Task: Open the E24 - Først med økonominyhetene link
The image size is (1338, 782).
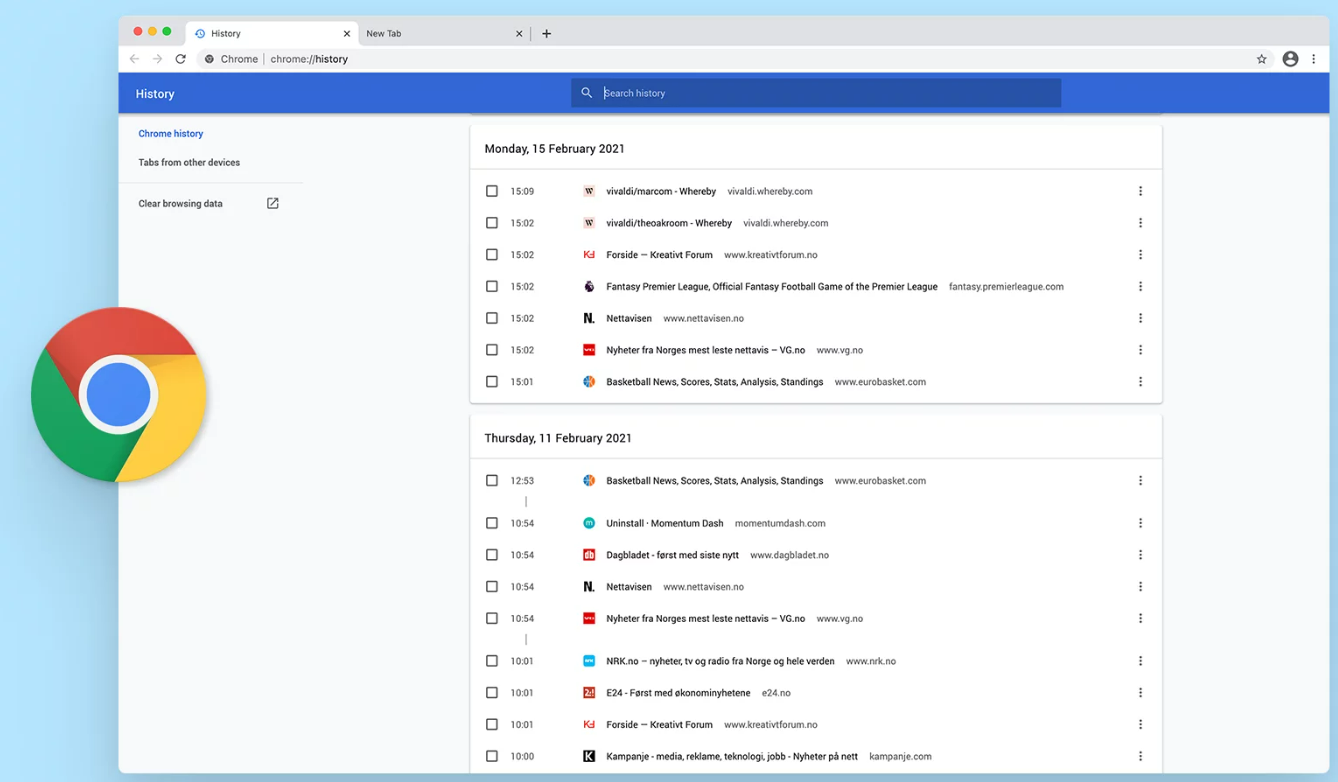Action: (x=677, y=693)
